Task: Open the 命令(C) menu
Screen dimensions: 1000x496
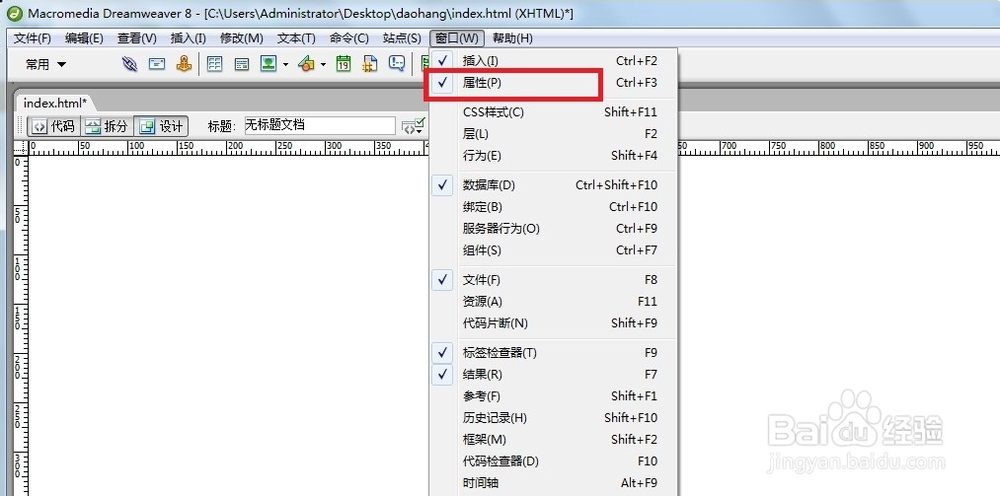Action: (x=349, y=38)
